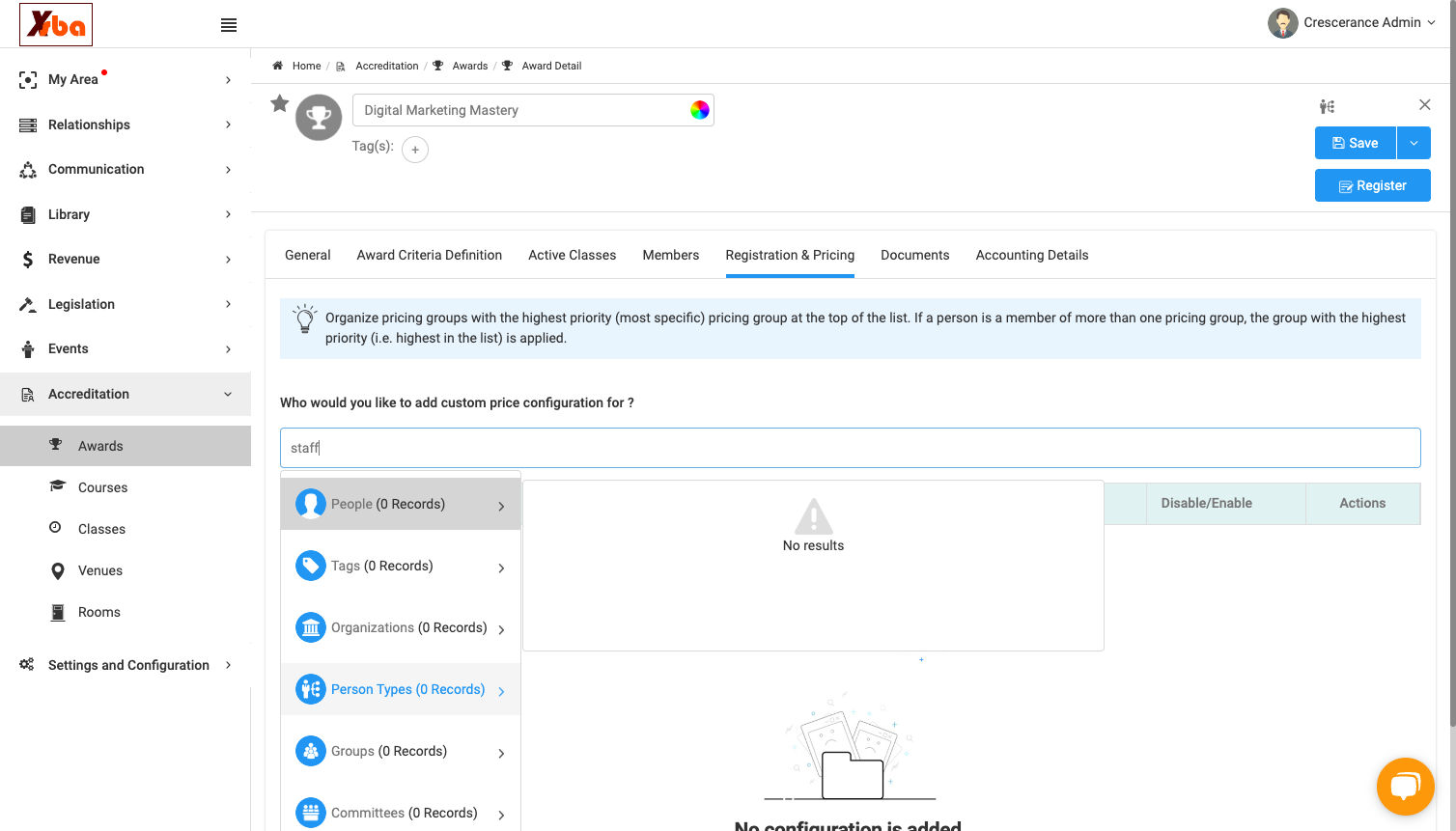This screenshot has width=1456, height=831.
Task: Select People (0 Records) category
Action: 401,504
